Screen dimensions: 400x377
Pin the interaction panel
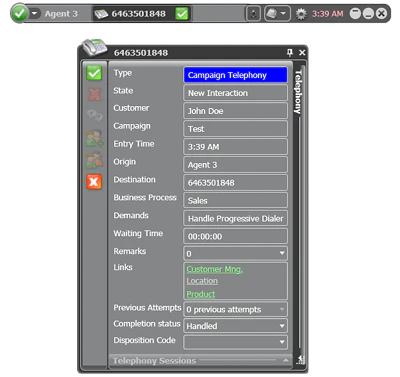290,52
